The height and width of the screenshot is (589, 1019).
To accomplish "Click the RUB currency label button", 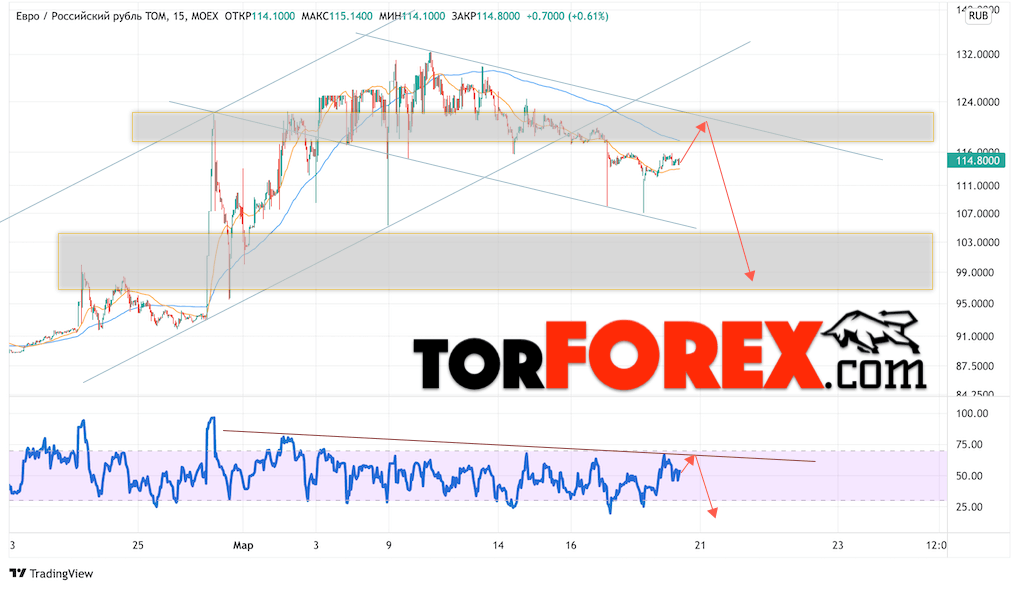I will click(978, 16).
